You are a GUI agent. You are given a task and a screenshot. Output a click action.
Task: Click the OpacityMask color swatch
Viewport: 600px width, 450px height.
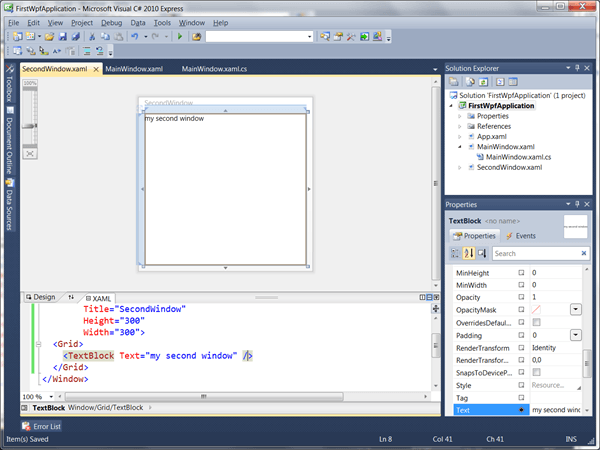536,310
